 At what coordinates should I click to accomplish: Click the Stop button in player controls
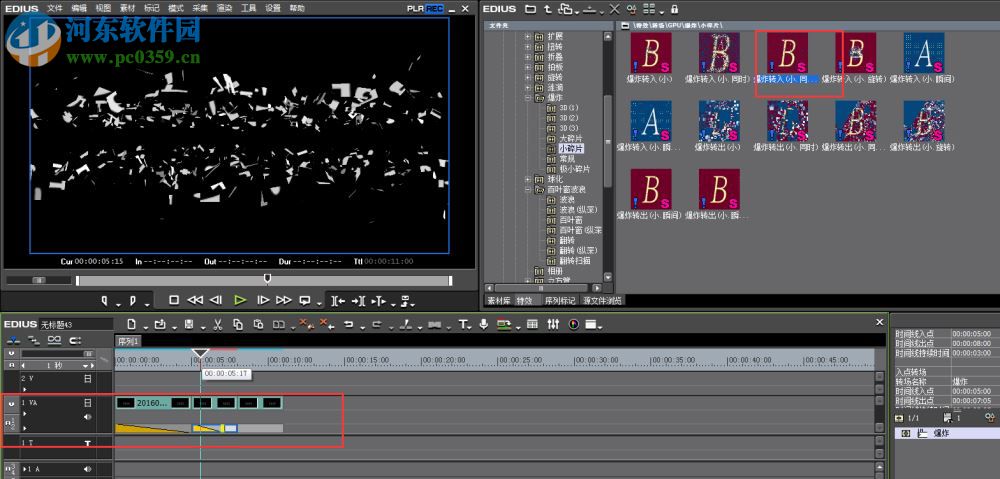click(173, 299)
